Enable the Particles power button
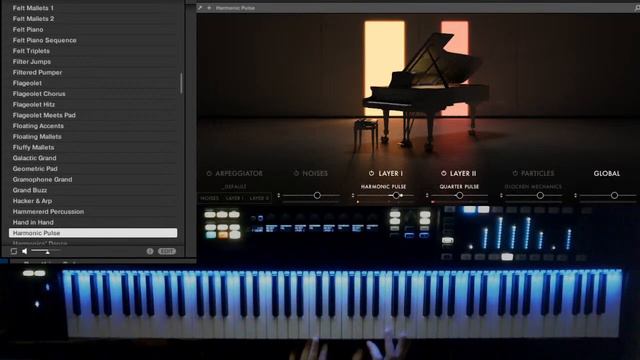 (515, 173)
